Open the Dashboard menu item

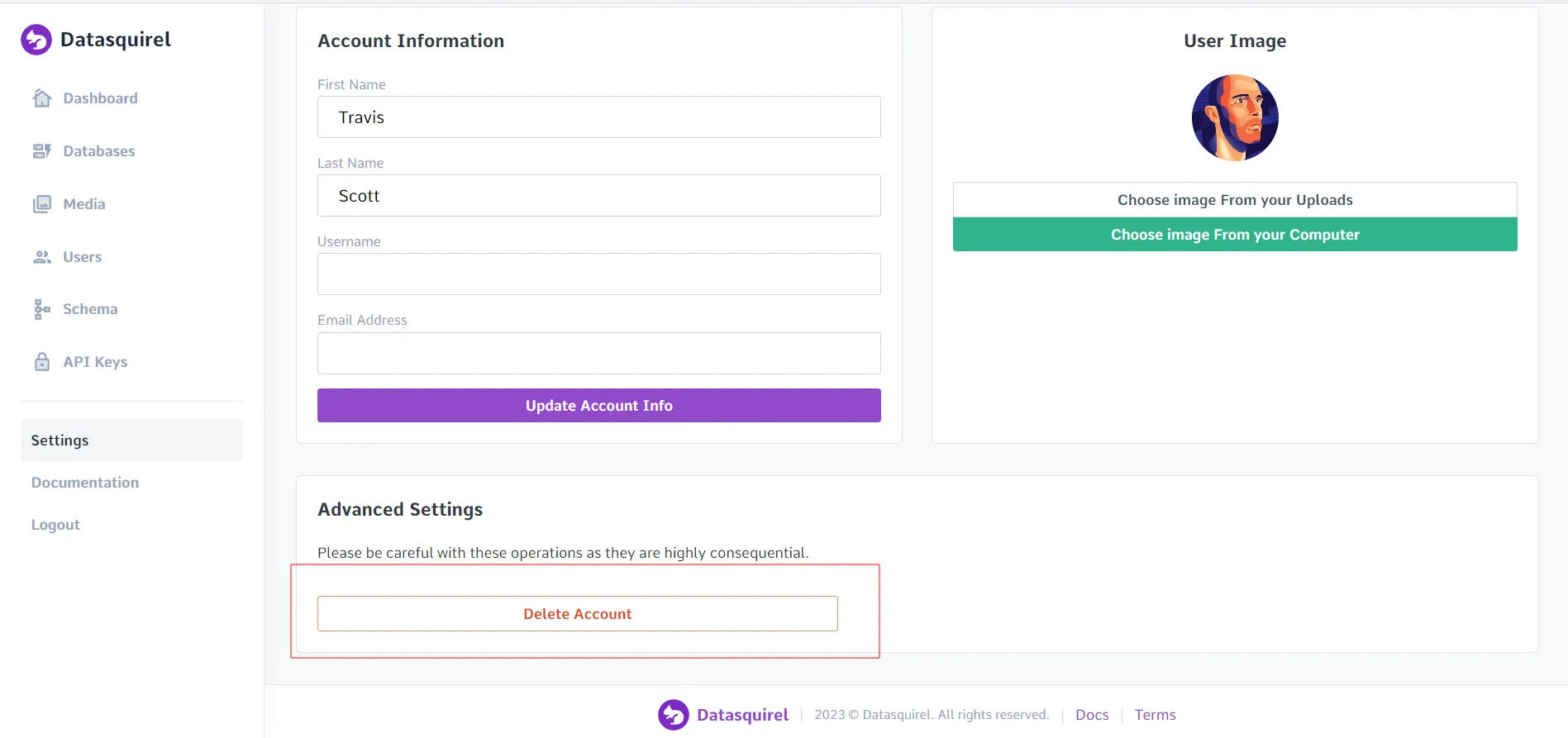pyautogui.click(x=100, y=98)
